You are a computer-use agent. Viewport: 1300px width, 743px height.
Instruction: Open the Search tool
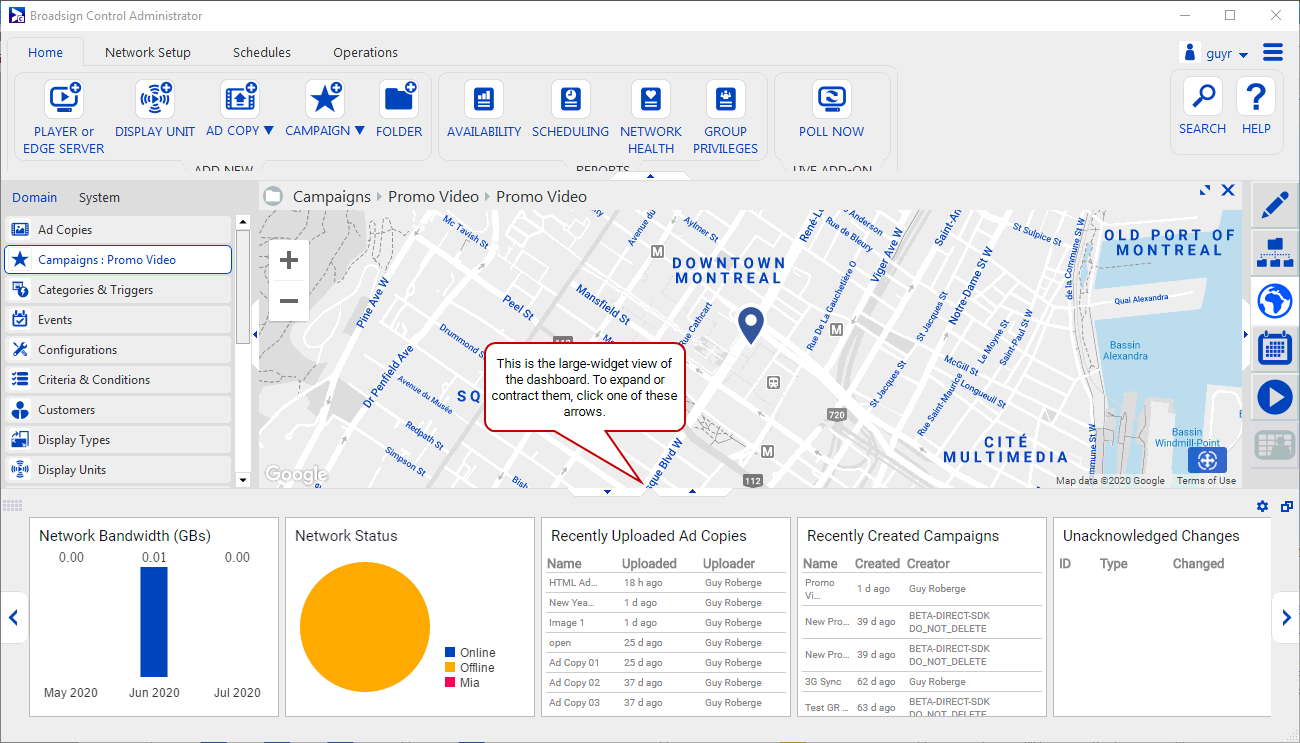tap(1202, 107)
